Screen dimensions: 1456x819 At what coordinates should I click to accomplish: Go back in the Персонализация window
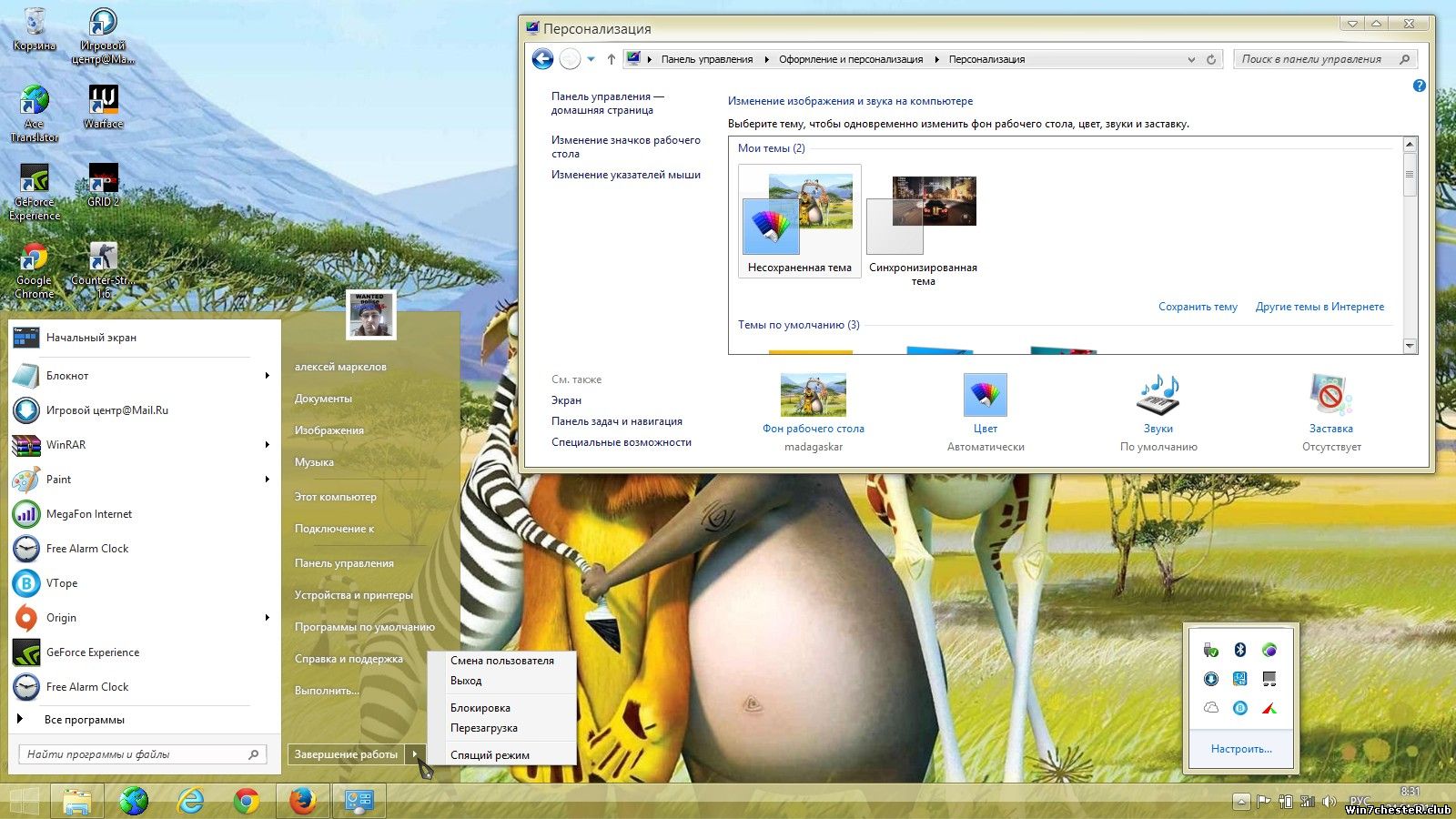[x=542, y=59]
